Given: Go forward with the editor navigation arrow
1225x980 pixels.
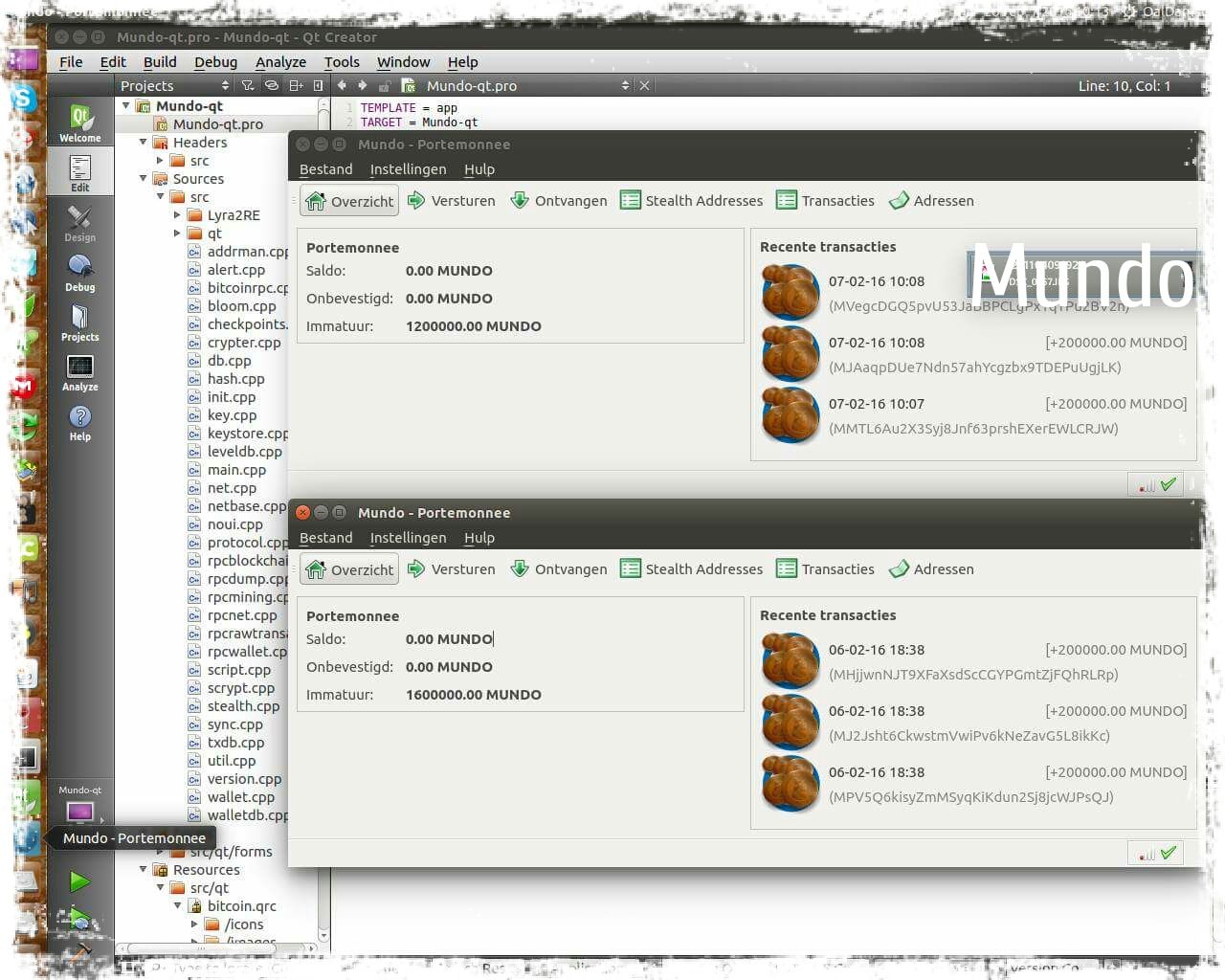Looking at the screenshot, I should click(x=363, y=85).
